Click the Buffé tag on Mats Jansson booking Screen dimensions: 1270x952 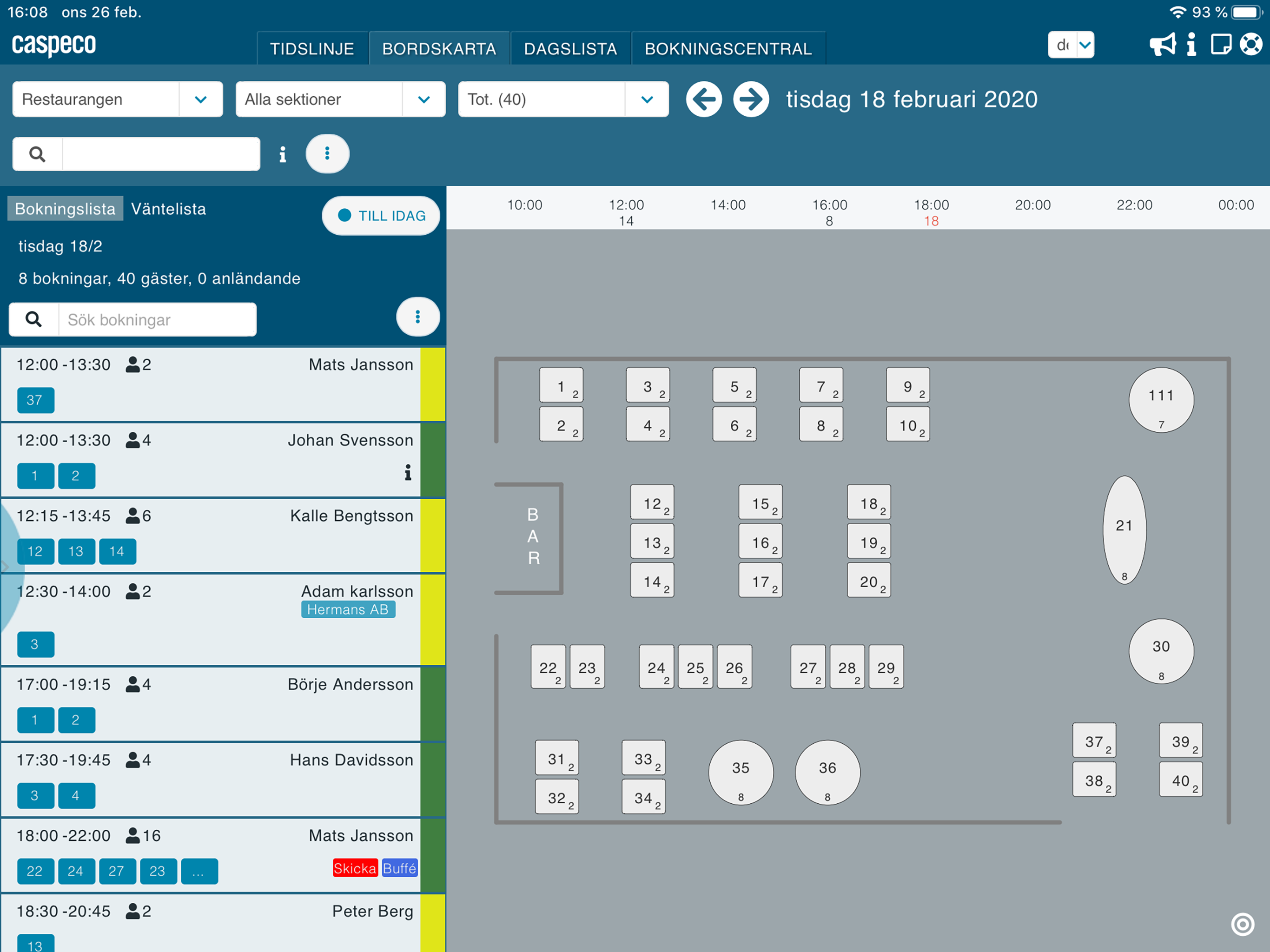click(x=400, y=868)
